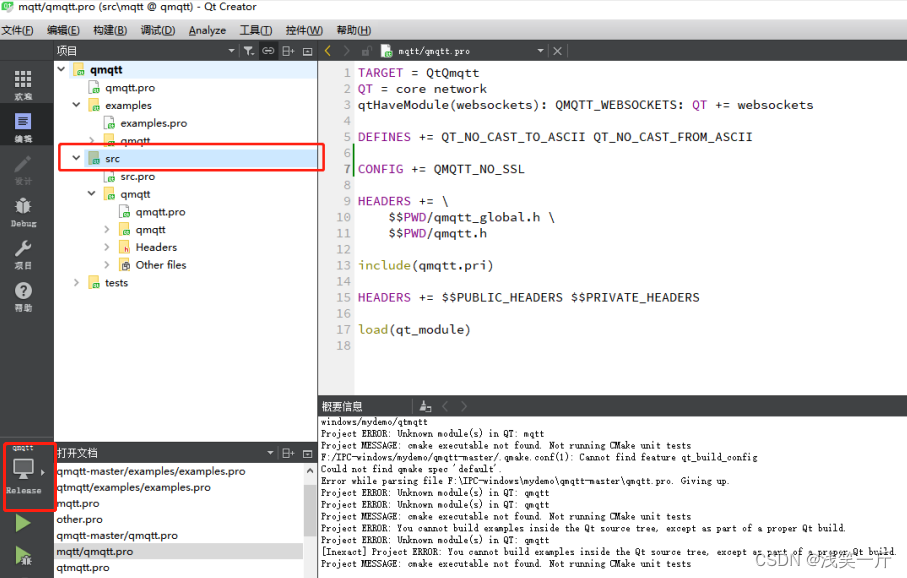Close the Open Documents pane
907x578 pixels.
(x=308, y=454)
